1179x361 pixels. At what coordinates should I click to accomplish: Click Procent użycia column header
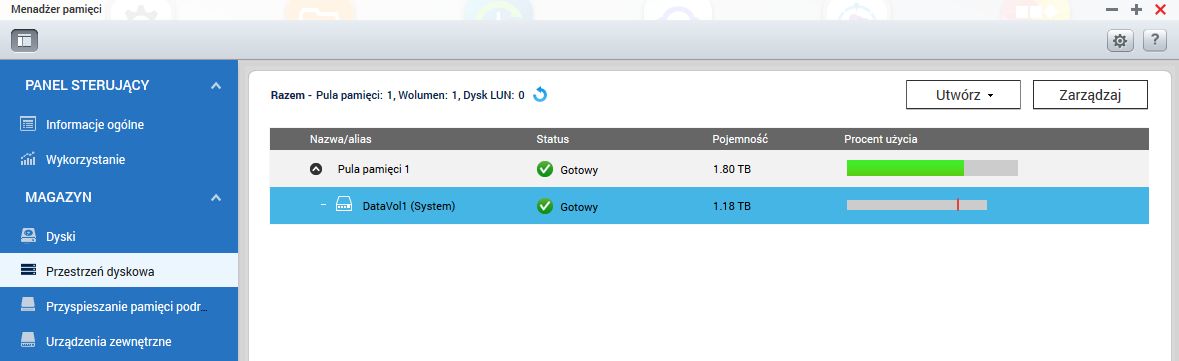tap(880, 139)
